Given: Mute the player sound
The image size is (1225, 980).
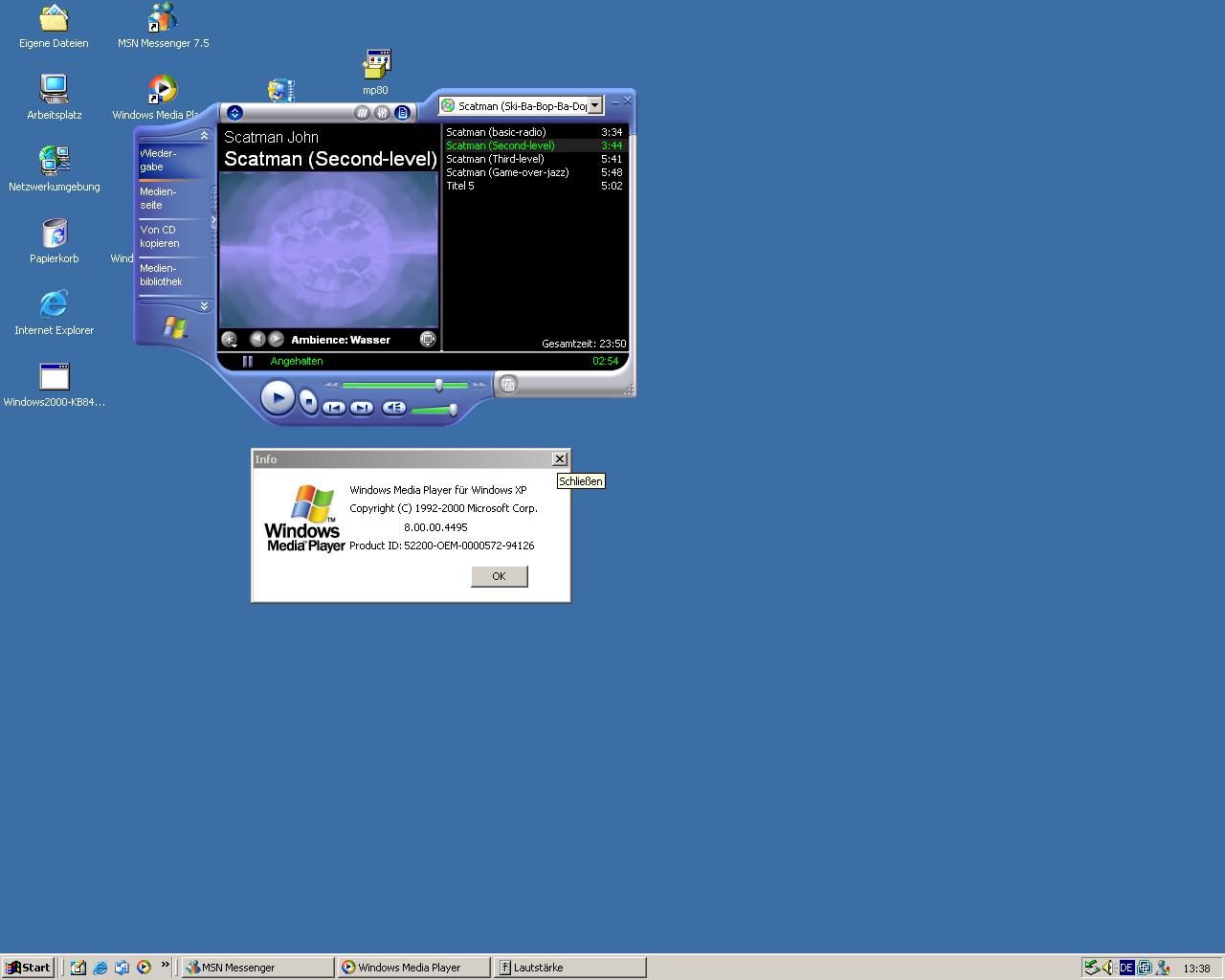Looking at the screenshot, I should (393, 408).
